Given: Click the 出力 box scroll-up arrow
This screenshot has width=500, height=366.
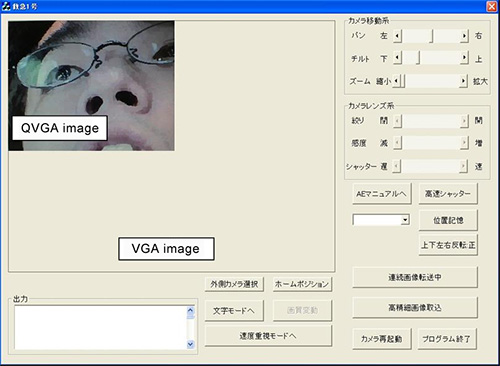Looking at the screenshot, I should point(190,311).
